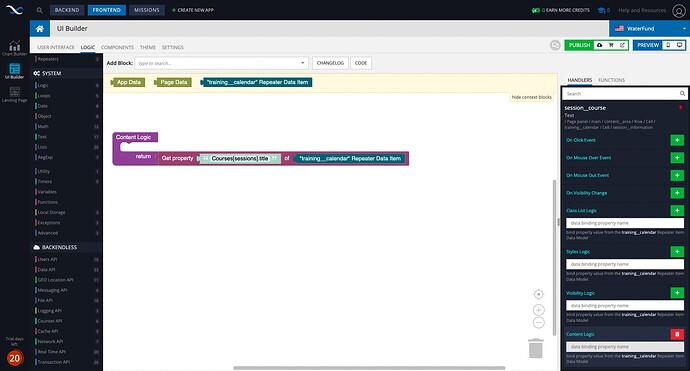The width and height of the screenshot is (690, 371).
Task: Open the CODE button
Action: tap(361, 63)
